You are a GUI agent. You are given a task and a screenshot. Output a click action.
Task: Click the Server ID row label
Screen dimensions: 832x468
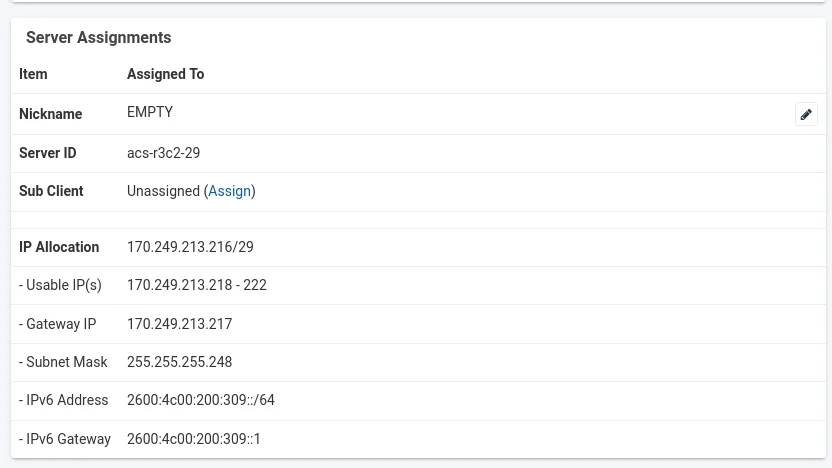[47, 153]
